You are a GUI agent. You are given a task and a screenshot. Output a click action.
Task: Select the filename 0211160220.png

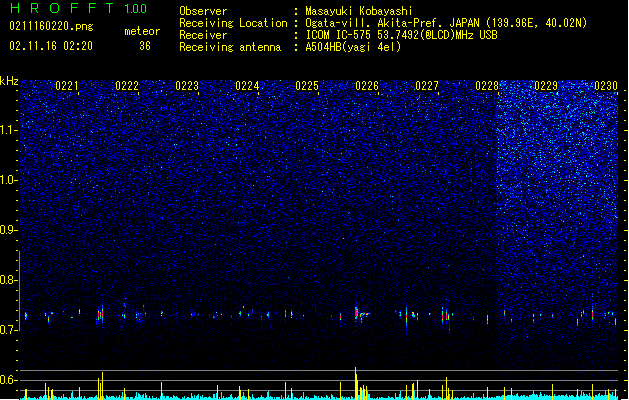pos(51,26)
